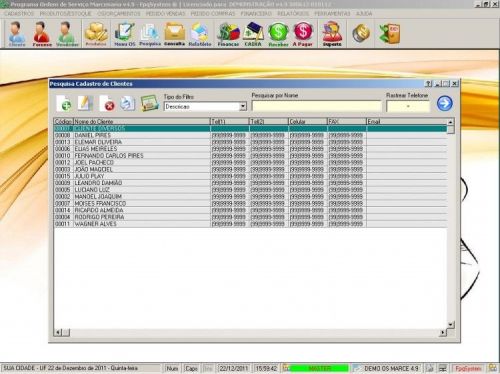Click the vertical scrollbar down arrow
Viewport: 500px width, 374px height.
tap(450, 324)
